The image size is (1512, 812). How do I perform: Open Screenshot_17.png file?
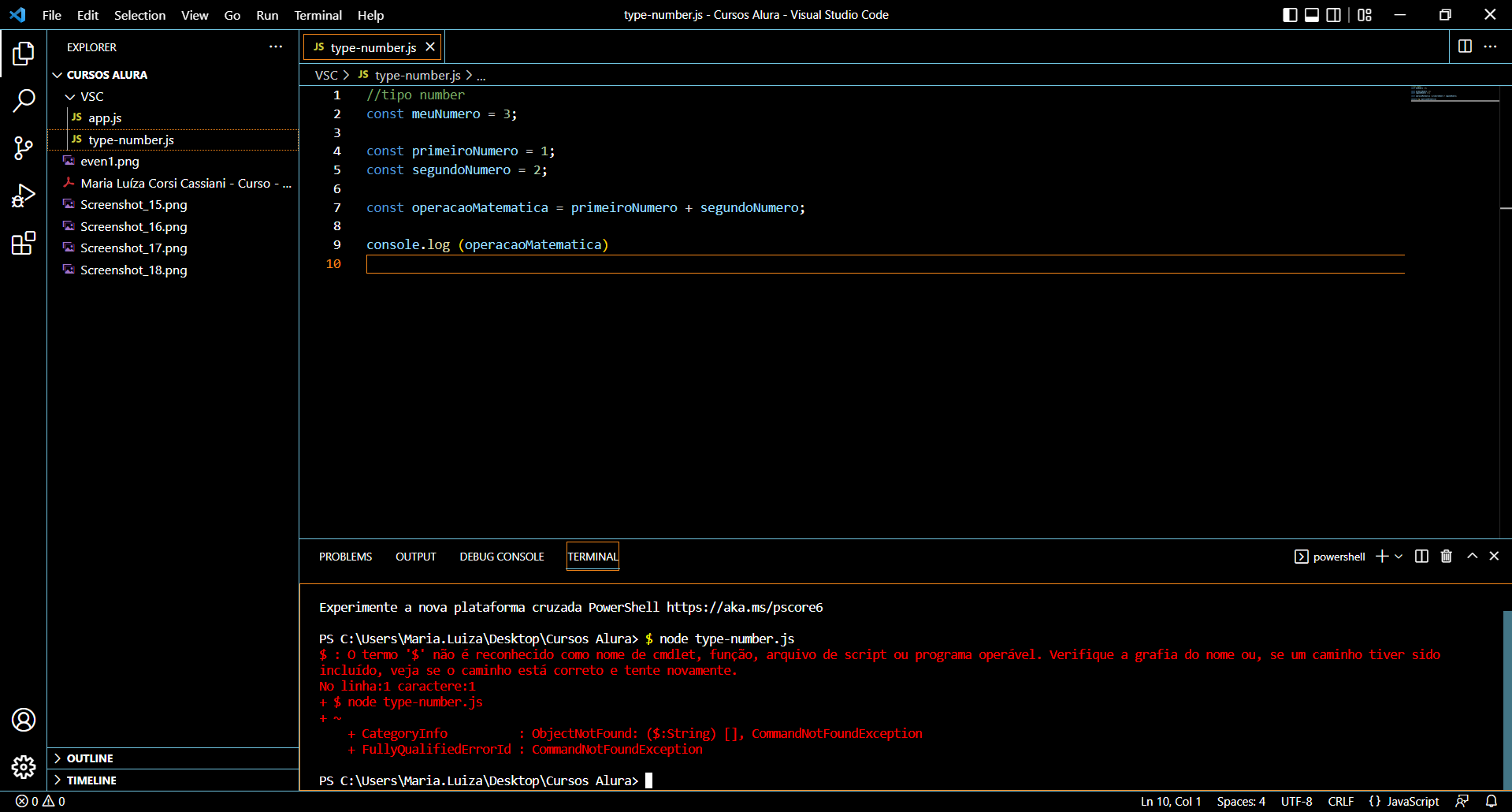coord(173,248)
